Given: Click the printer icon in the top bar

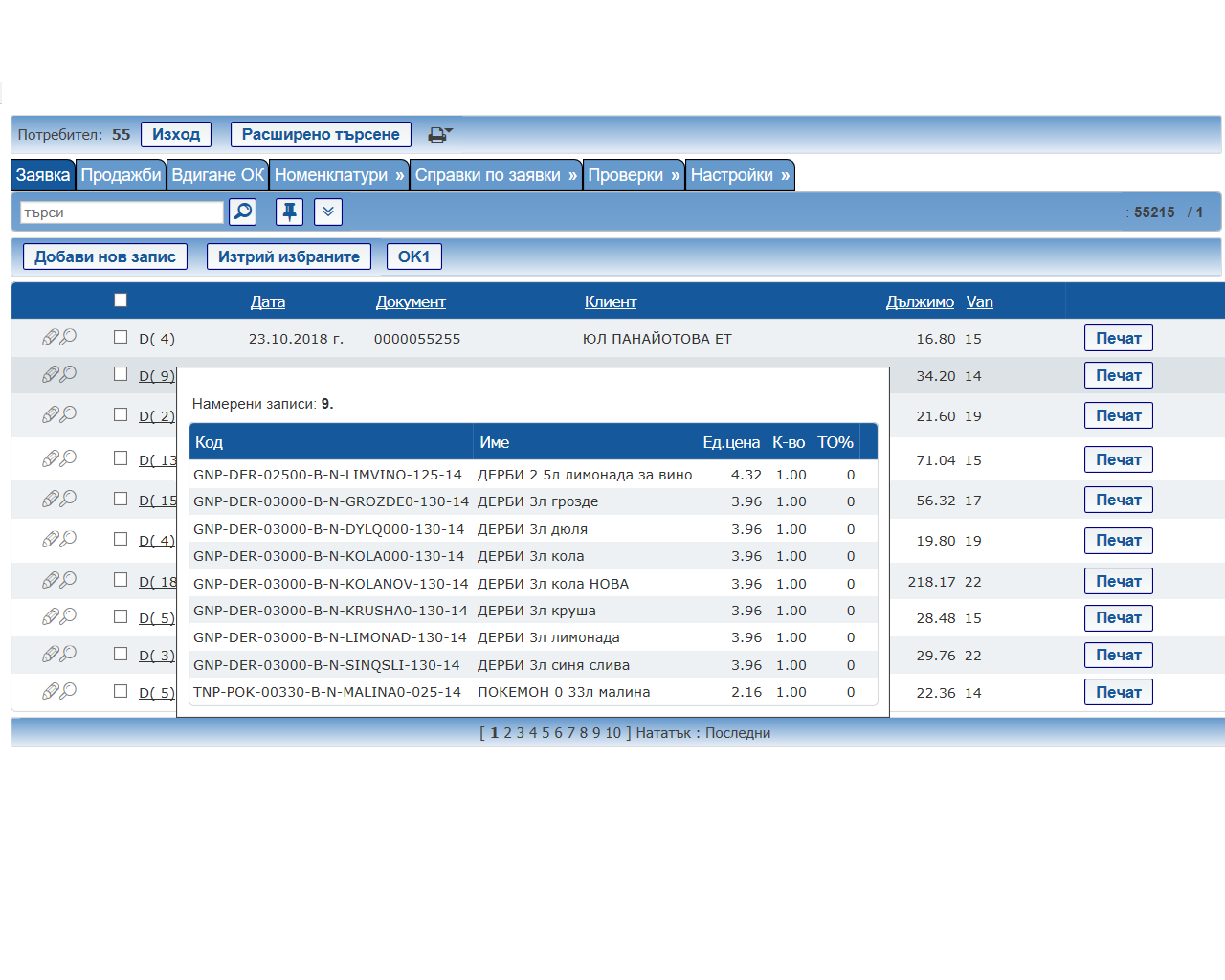Looking at the screenshot, I should [438, 135].
